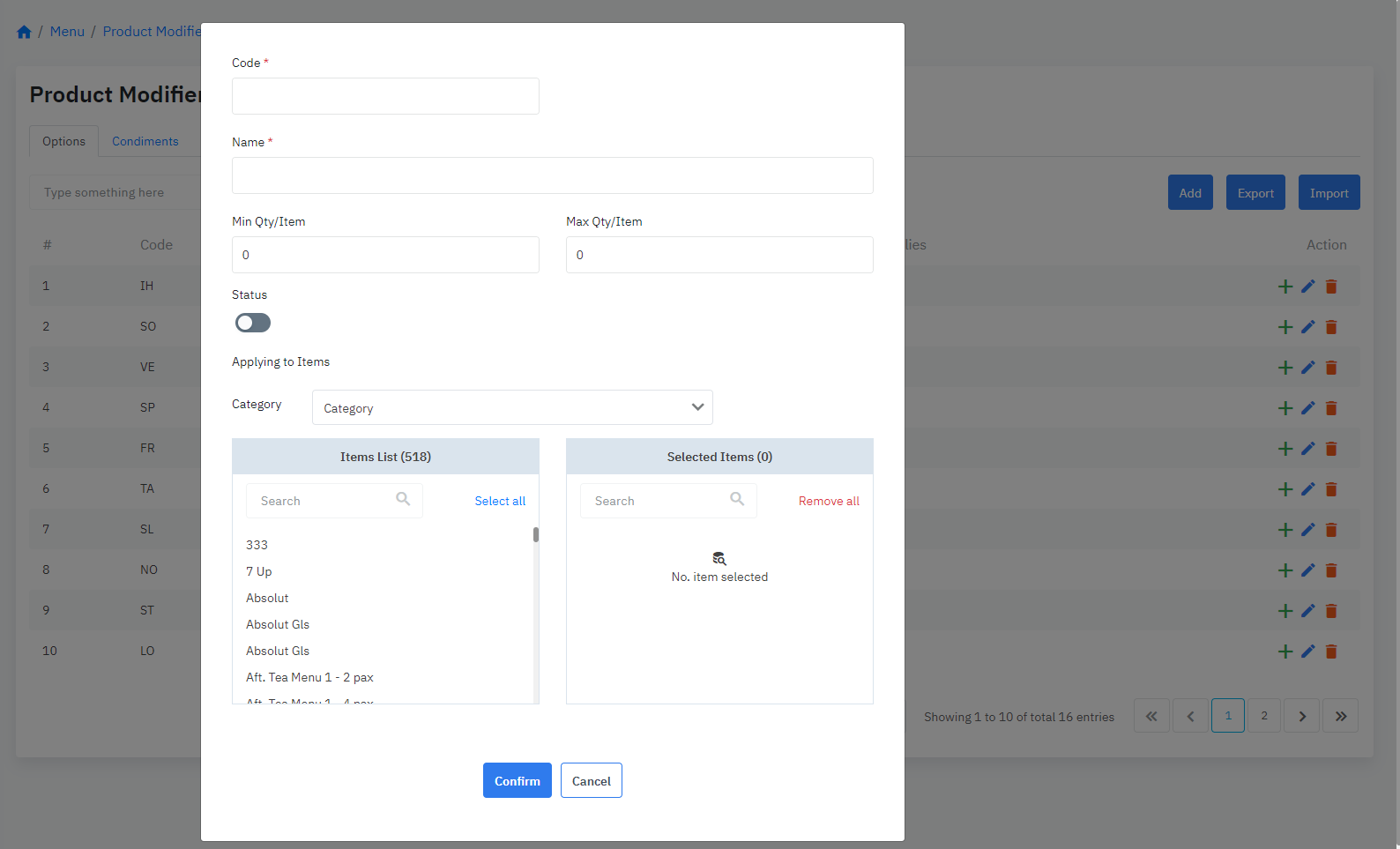This screenshot has width=1400, height=849.
Task: Click the Remove all link
Action: click(828, 501)
